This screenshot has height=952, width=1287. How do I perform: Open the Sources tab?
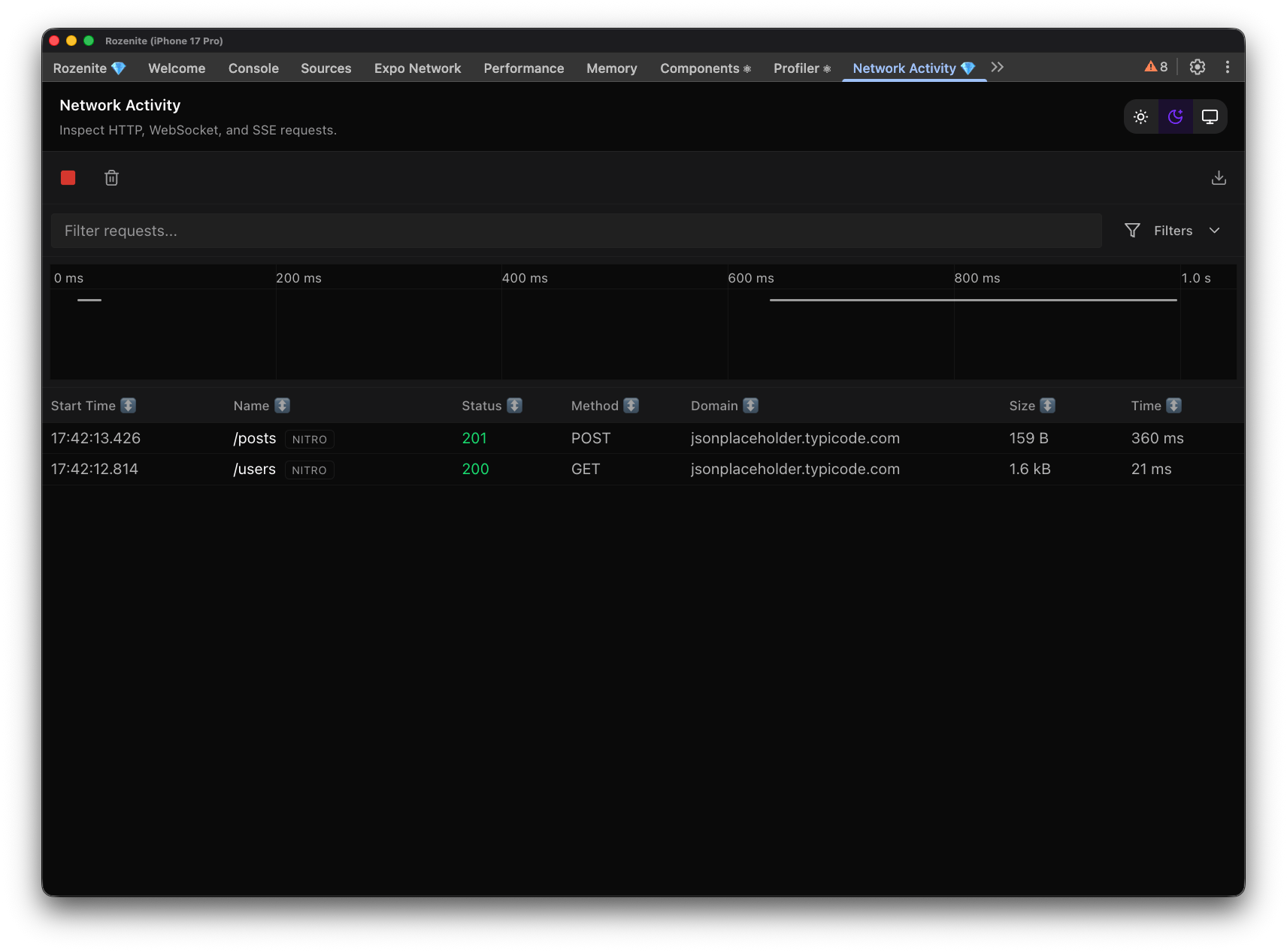[x=326, y=68]
